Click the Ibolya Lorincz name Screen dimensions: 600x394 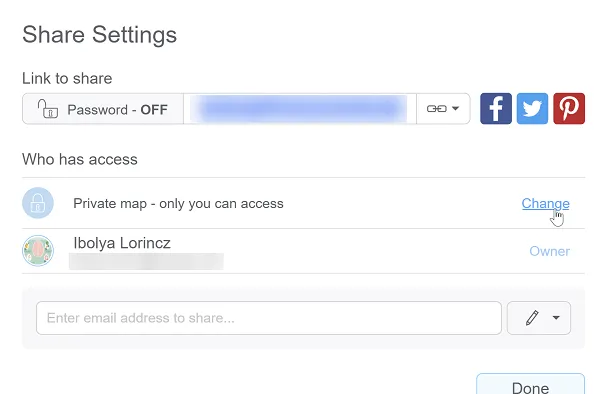(x=122, y=243)
